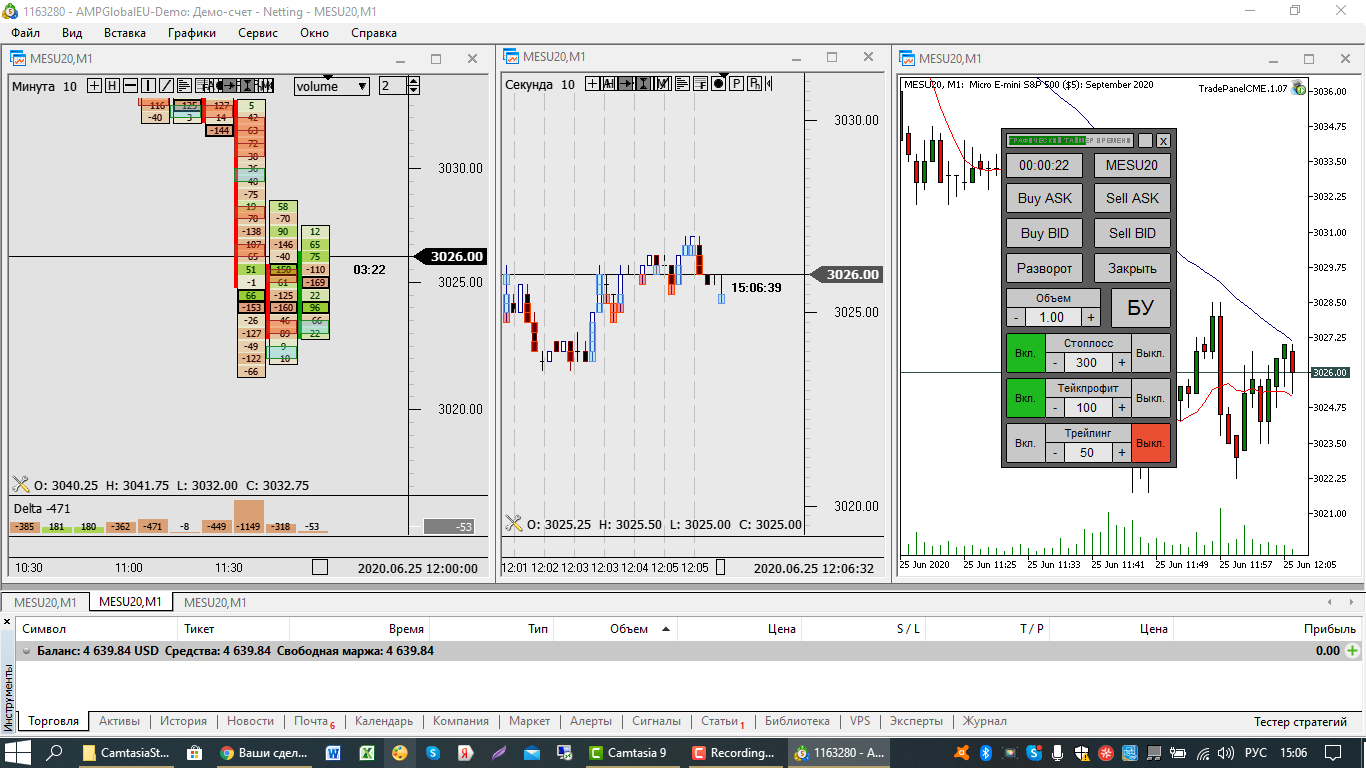Viewport: 1366px width, 768px height.
Task: Decrease Тейкпрофит value with minus button
Action: click(1054, 407)
